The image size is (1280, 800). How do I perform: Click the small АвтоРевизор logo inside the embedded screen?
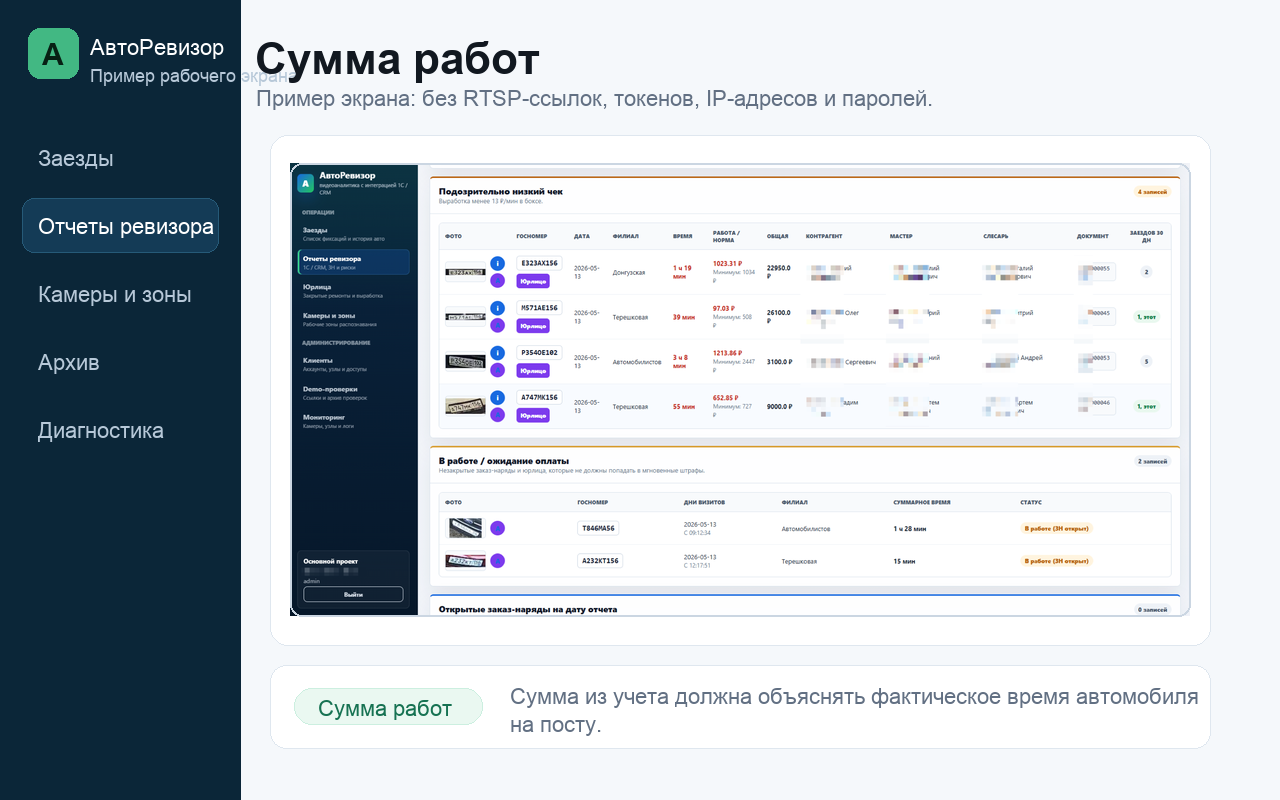(x=306, y=184)
